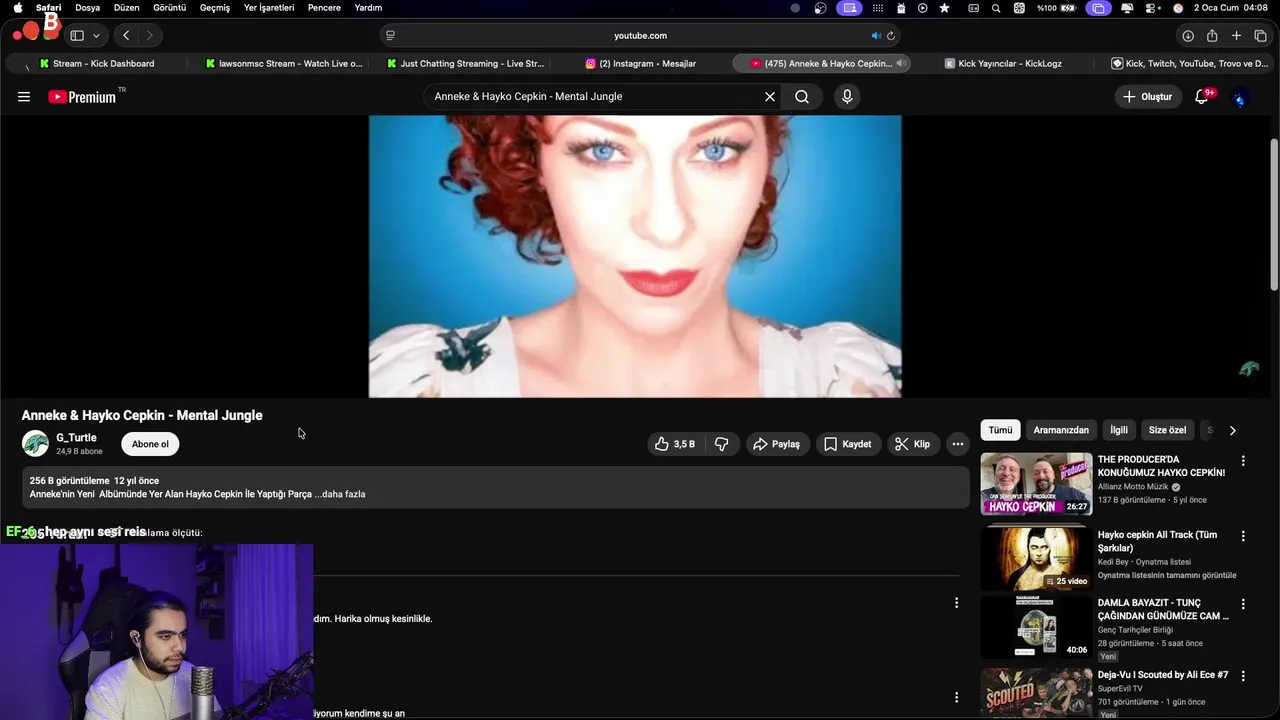Image resolution: width=1280 pixels, height=720 pixels.
Task: Click Paylaş share button
Action: tap(776, 444)
